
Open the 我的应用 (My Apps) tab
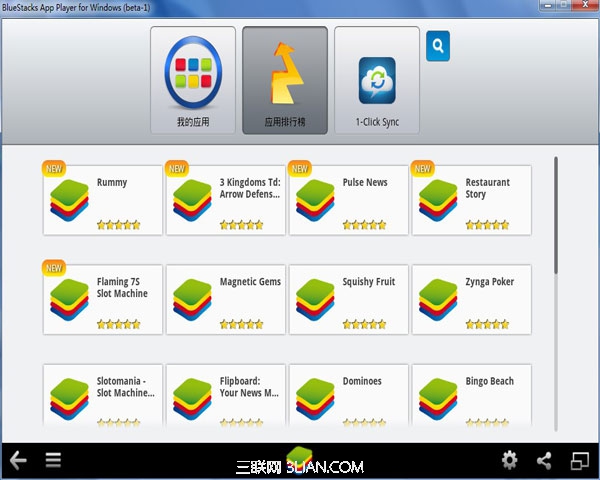(x=193, y=80)
